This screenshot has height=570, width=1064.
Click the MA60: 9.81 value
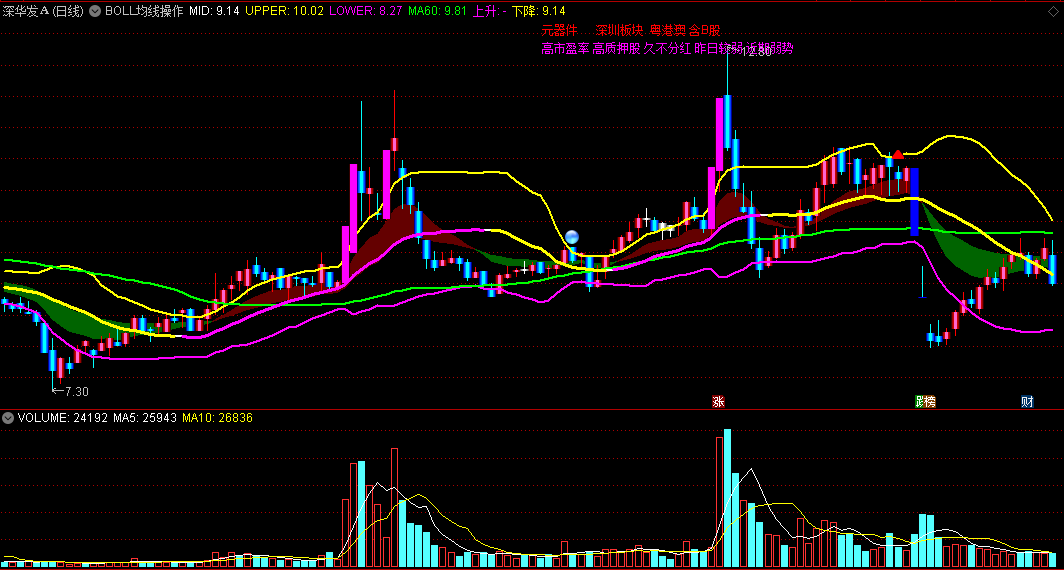[x=438, y=11]
